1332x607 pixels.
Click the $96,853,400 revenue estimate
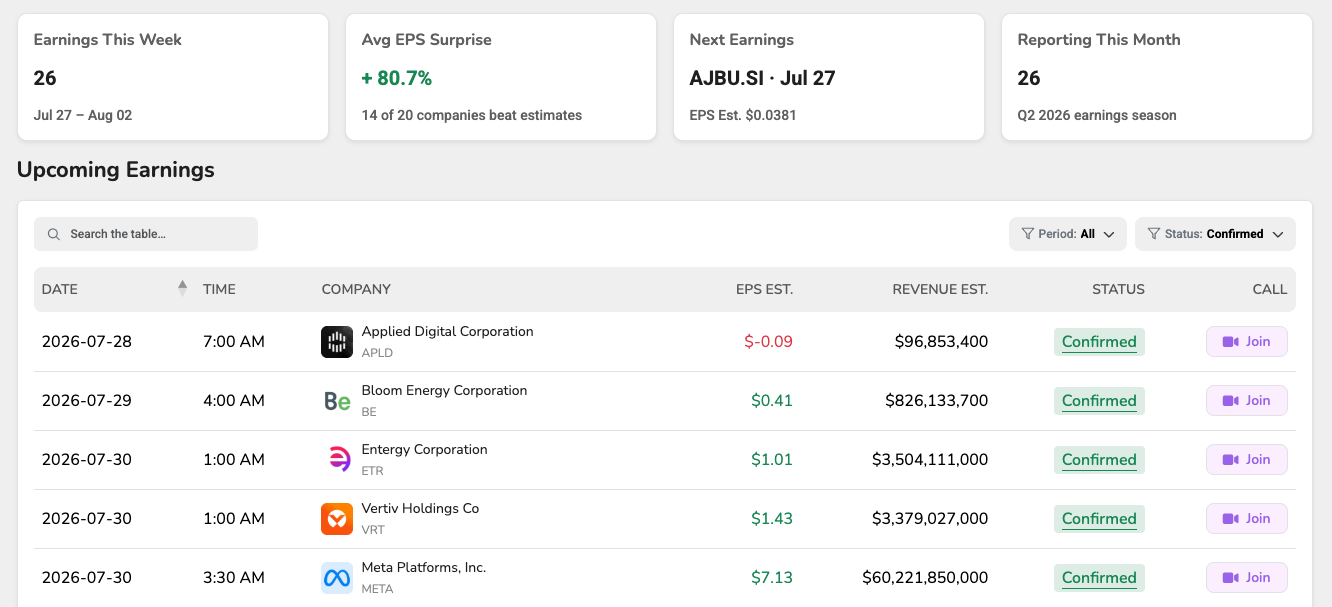pyautogui.click(x=941, y=342)
